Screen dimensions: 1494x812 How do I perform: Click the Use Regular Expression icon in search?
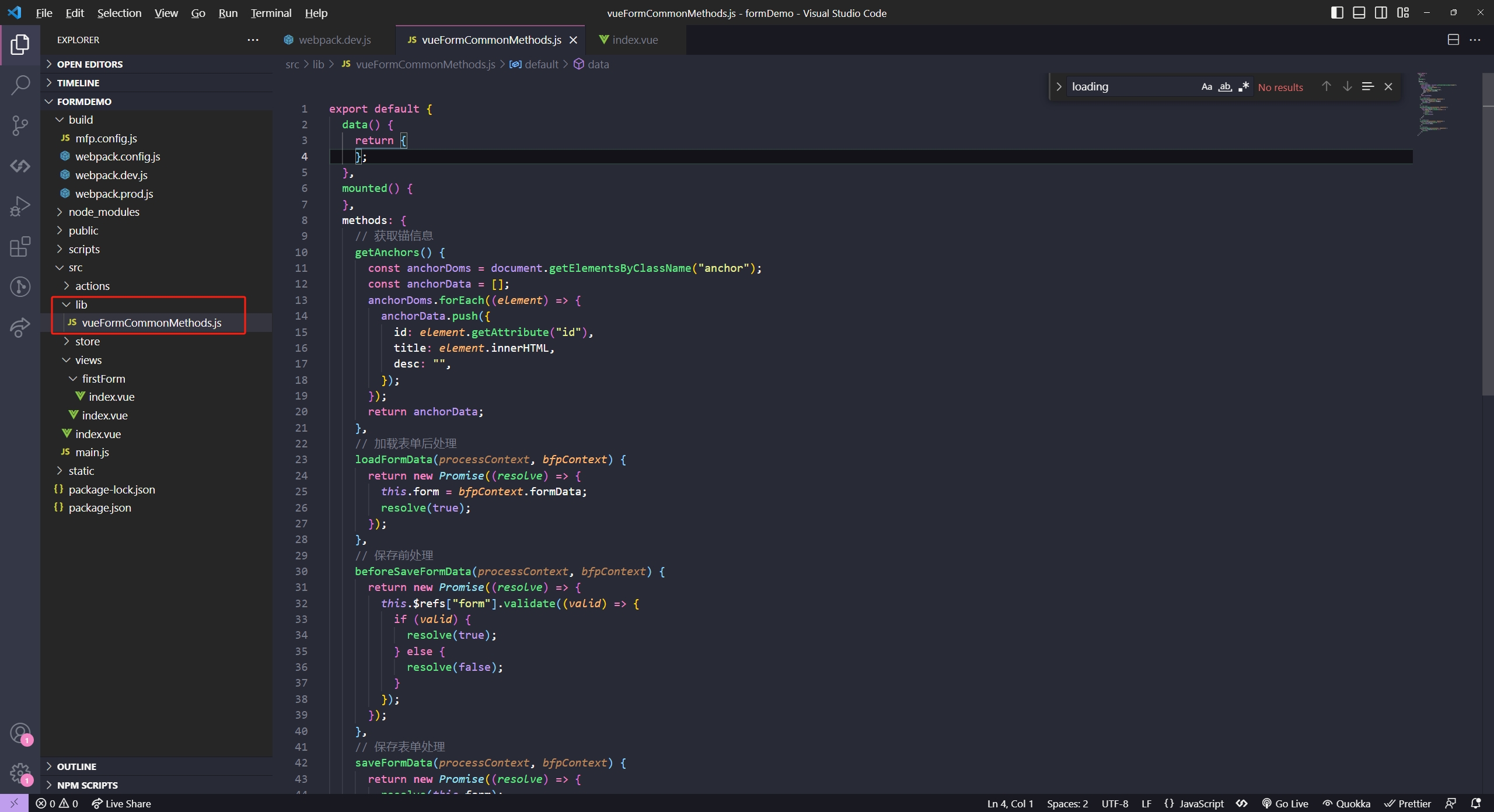(x=1244, y=86)
